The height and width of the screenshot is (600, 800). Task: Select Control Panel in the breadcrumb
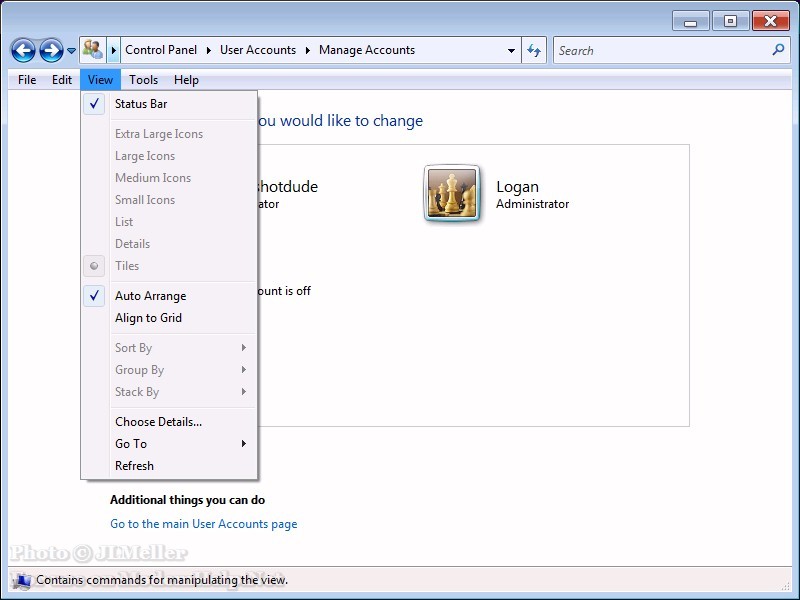(161, 50)
